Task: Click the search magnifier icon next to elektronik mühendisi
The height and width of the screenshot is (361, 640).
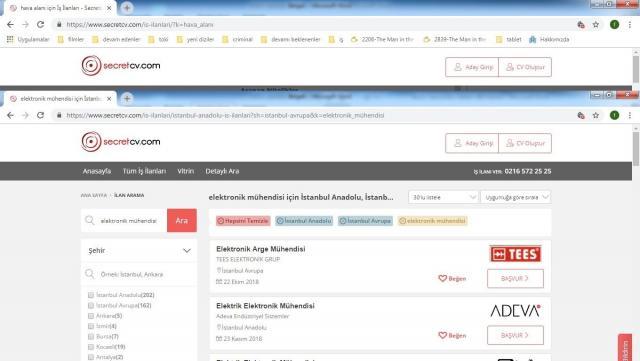Action: pos(90,221)
